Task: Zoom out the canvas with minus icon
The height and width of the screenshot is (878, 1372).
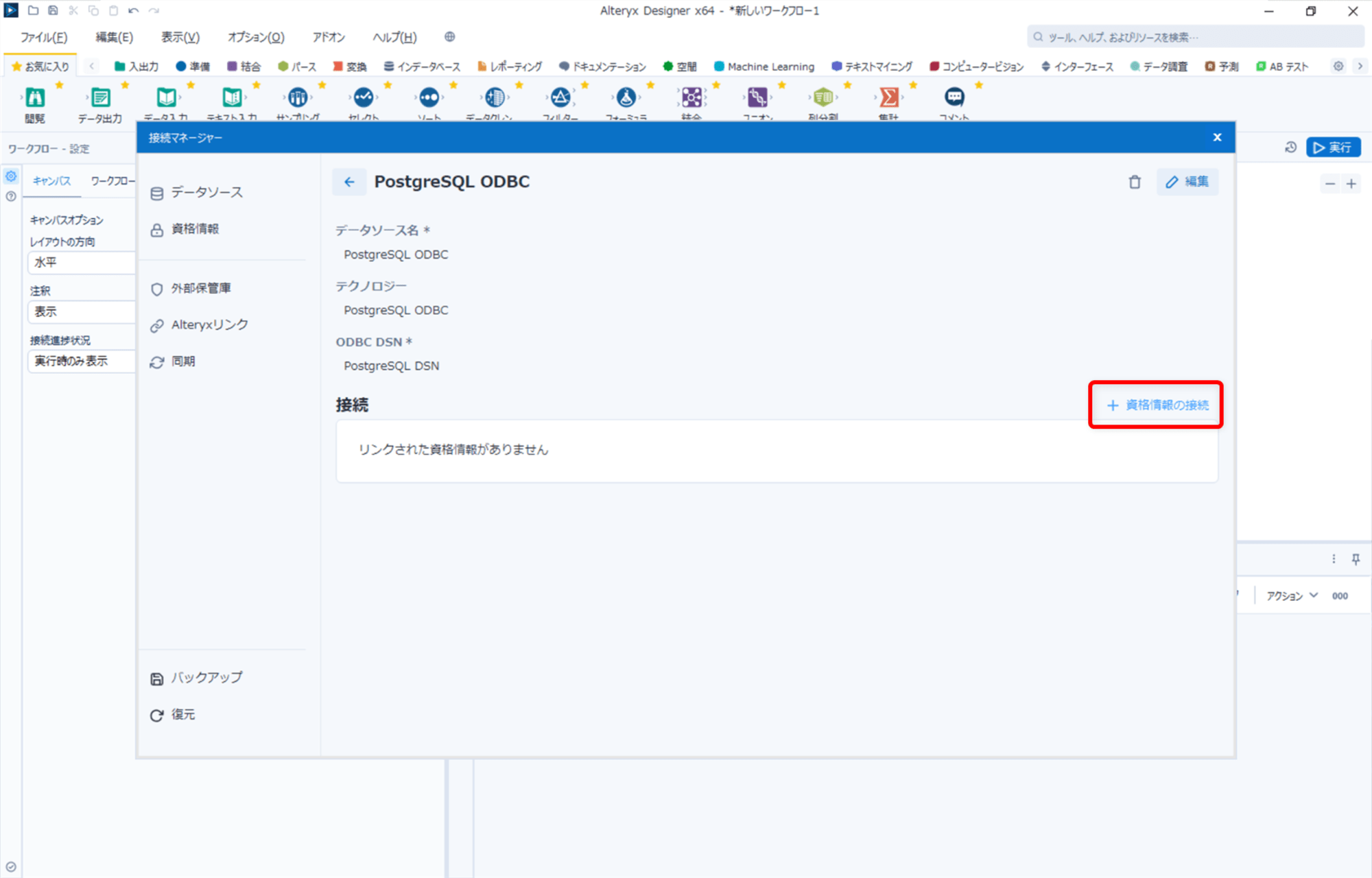Action: tap(1330, 184)
